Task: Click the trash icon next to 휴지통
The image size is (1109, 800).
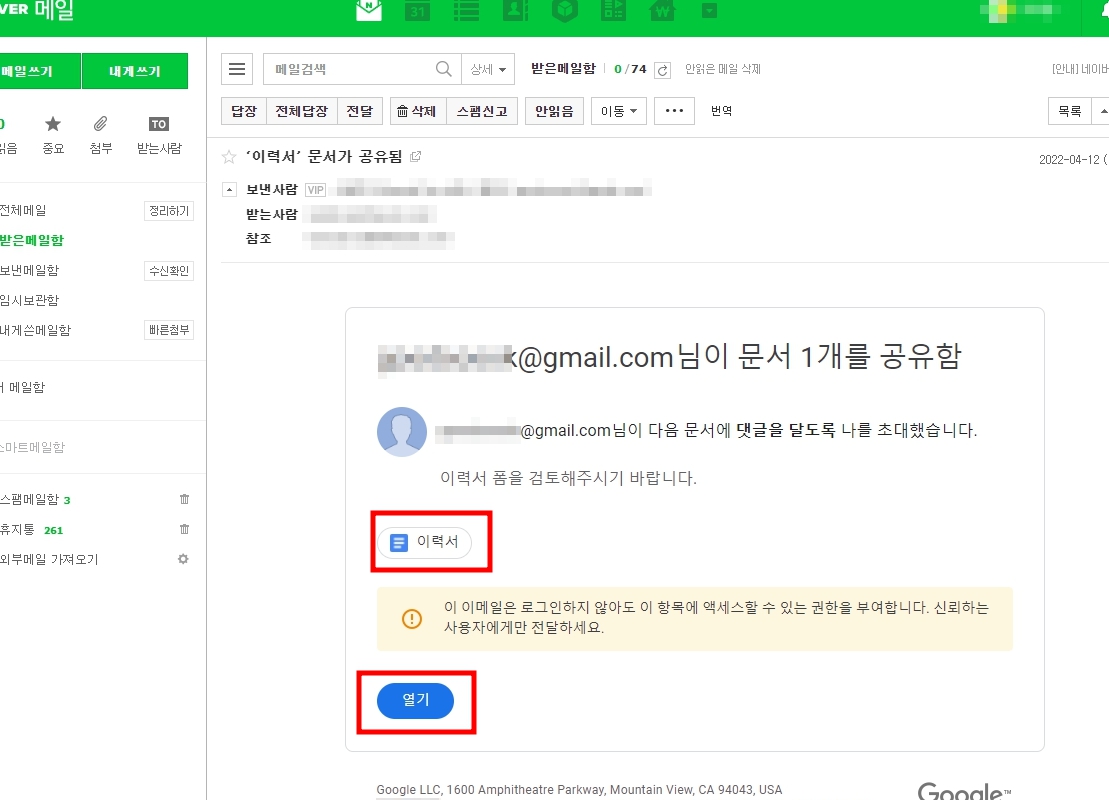Action: coord(183,529)
